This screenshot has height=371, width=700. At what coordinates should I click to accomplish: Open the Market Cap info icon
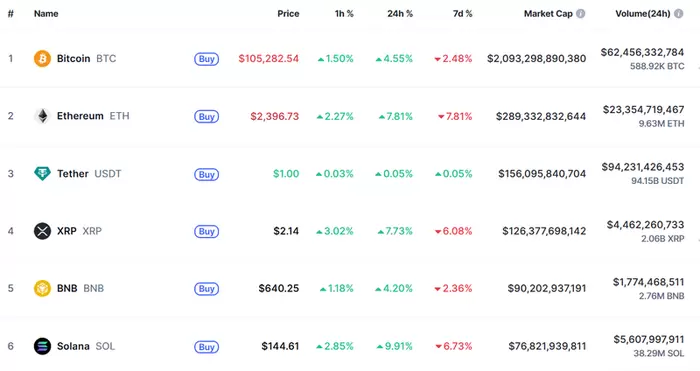(x=580, y=13)
